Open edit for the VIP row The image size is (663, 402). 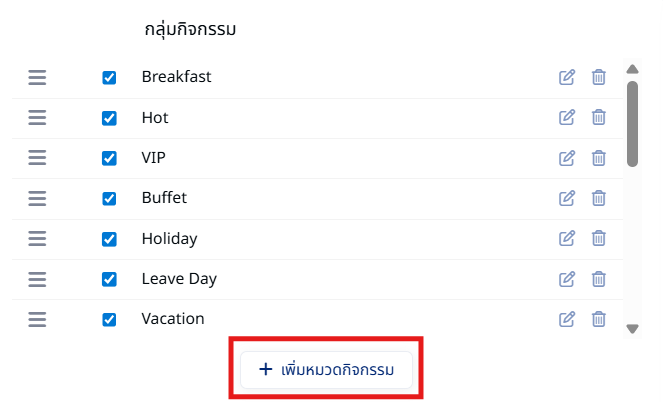(x=567, y=158)
